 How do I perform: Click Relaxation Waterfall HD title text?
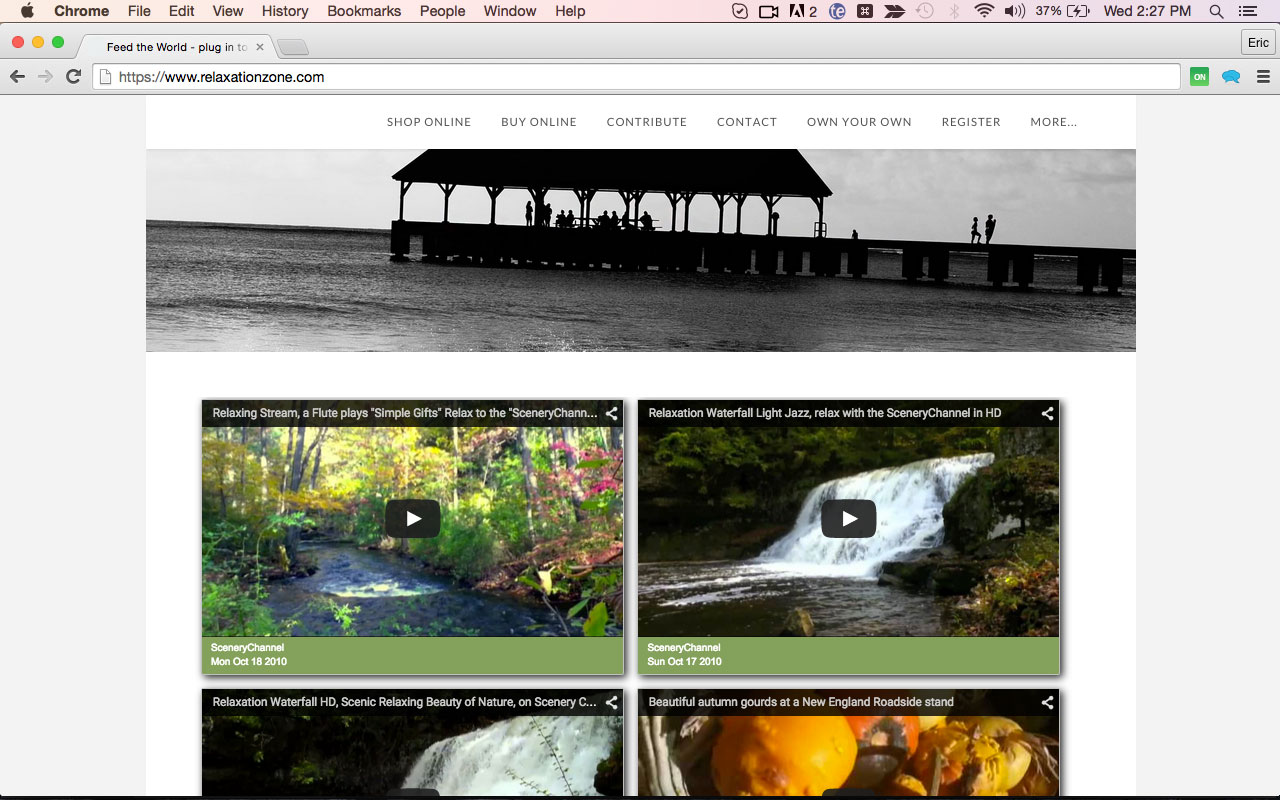[405, 702]
